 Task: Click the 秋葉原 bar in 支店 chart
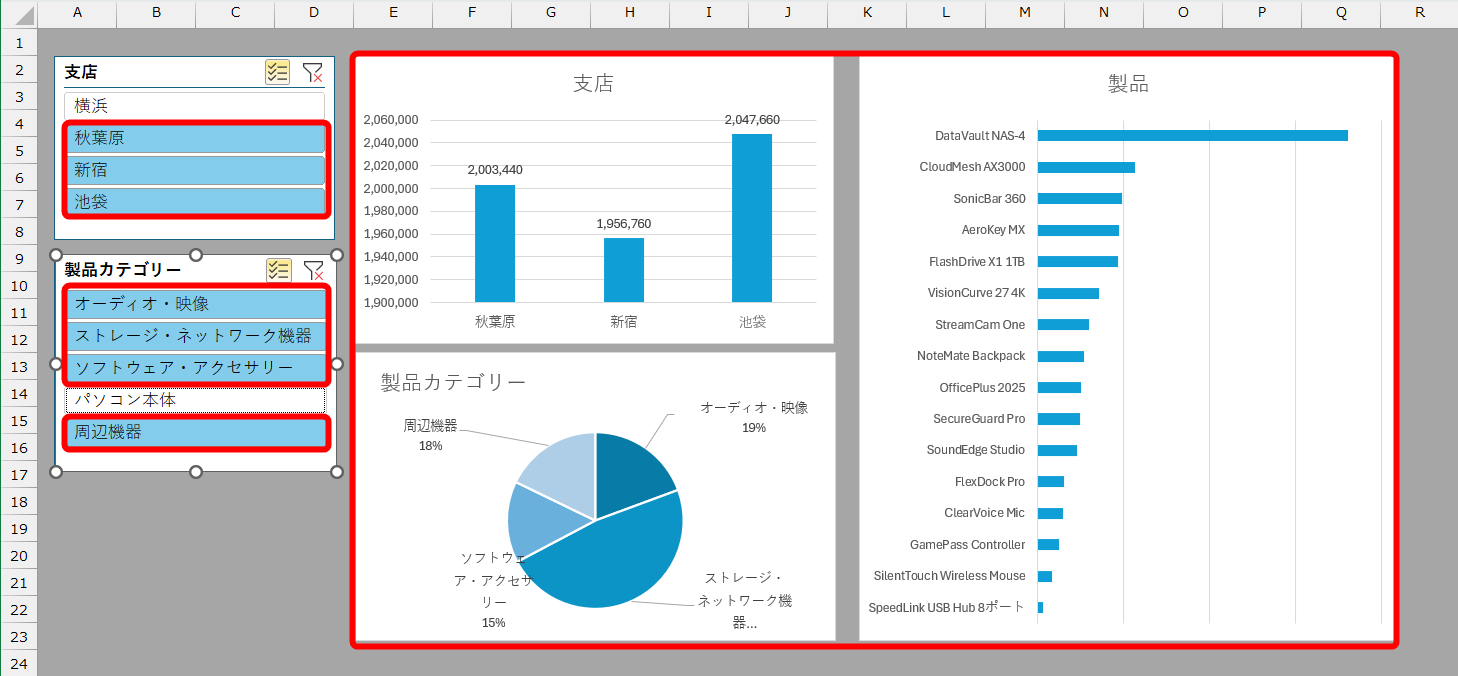[x=495, y=243]
